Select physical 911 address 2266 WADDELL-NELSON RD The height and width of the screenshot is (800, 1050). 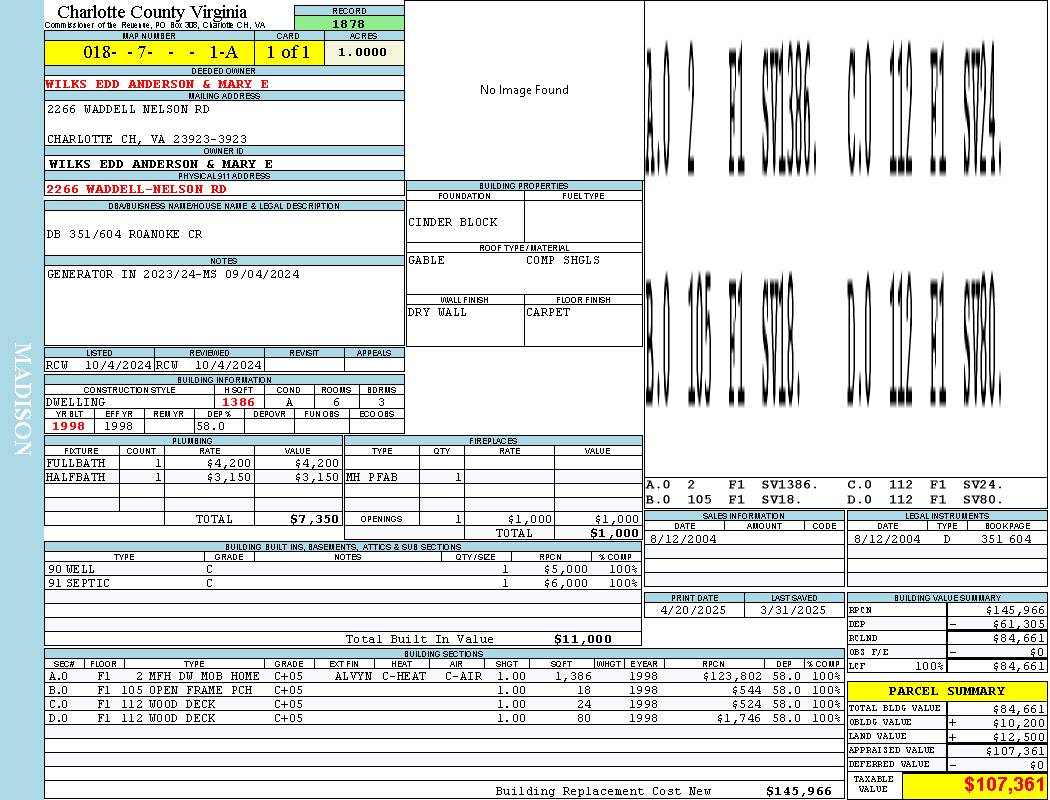tap(136, 189)
